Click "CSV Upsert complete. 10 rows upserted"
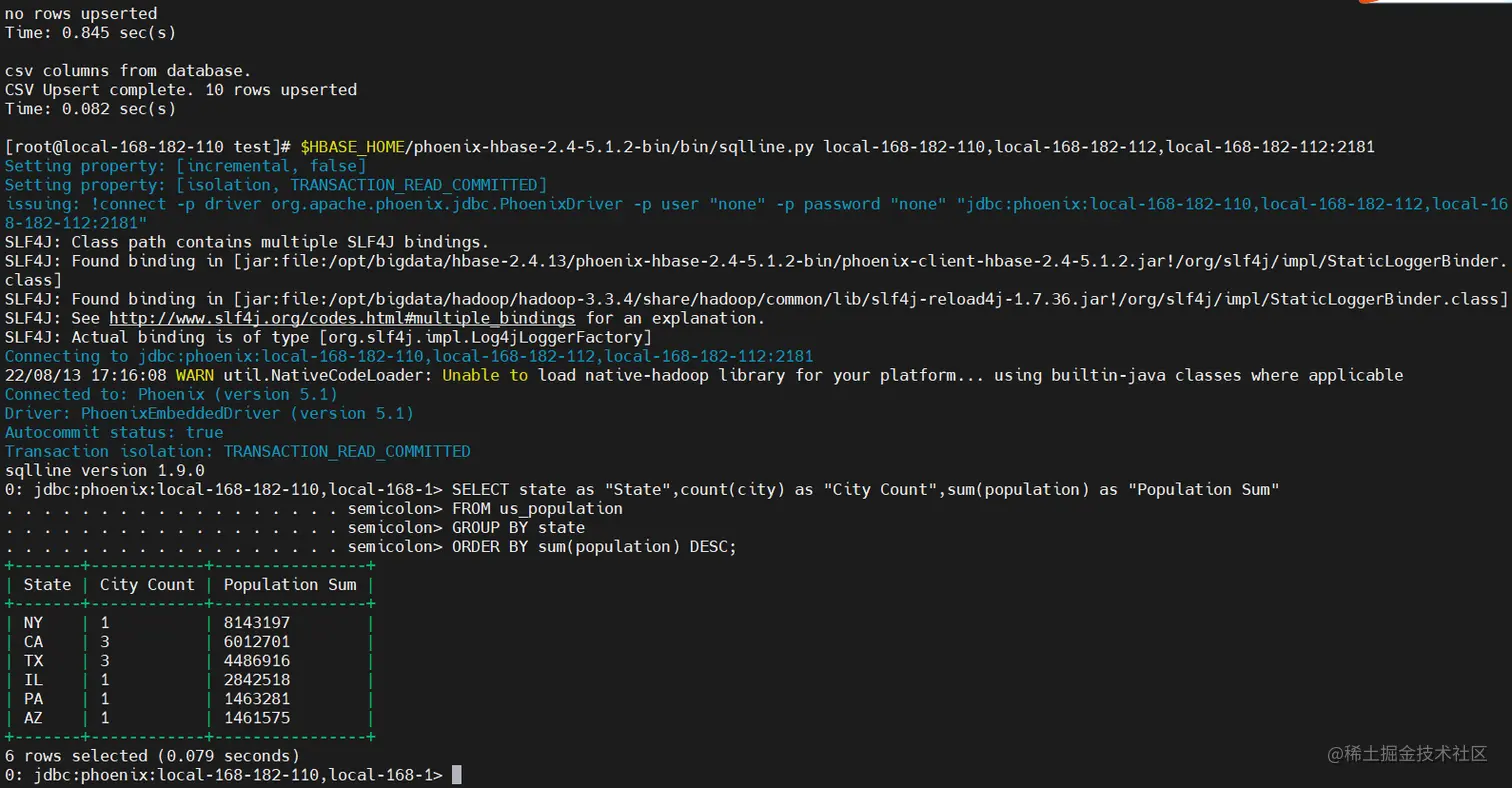This screenshot has width=1512, height=788. click(181, 90)
